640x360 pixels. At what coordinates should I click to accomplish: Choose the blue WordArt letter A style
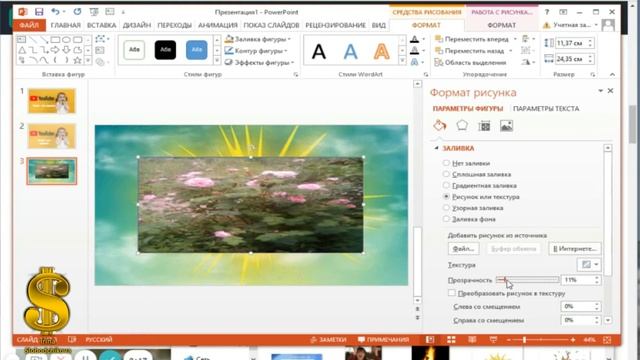point(350,52)
